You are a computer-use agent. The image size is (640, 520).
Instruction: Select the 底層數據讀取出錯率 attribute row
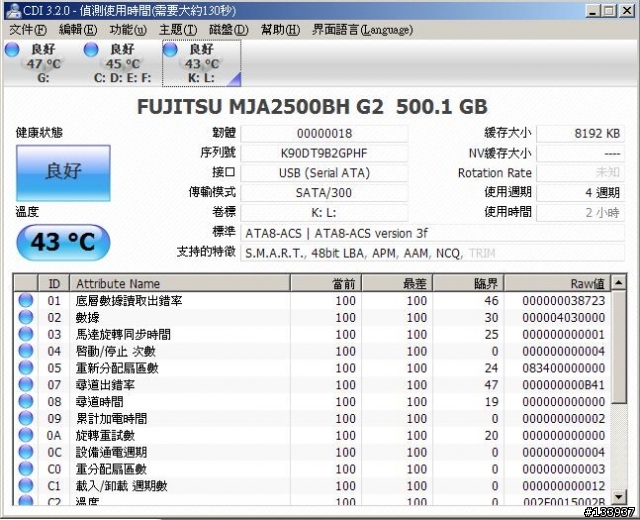click(312, 301)
